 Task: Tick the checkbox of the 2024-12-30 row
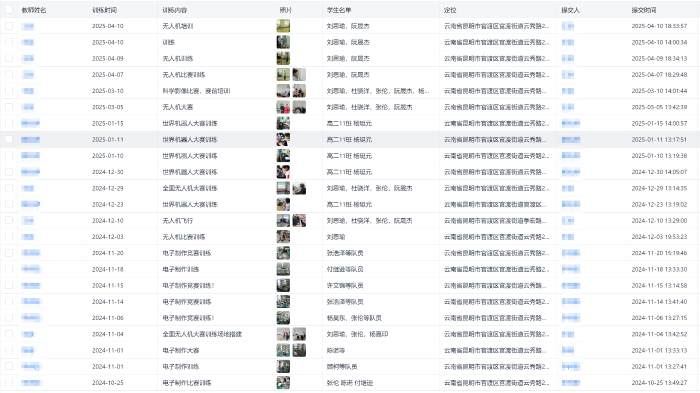point(9,171)
